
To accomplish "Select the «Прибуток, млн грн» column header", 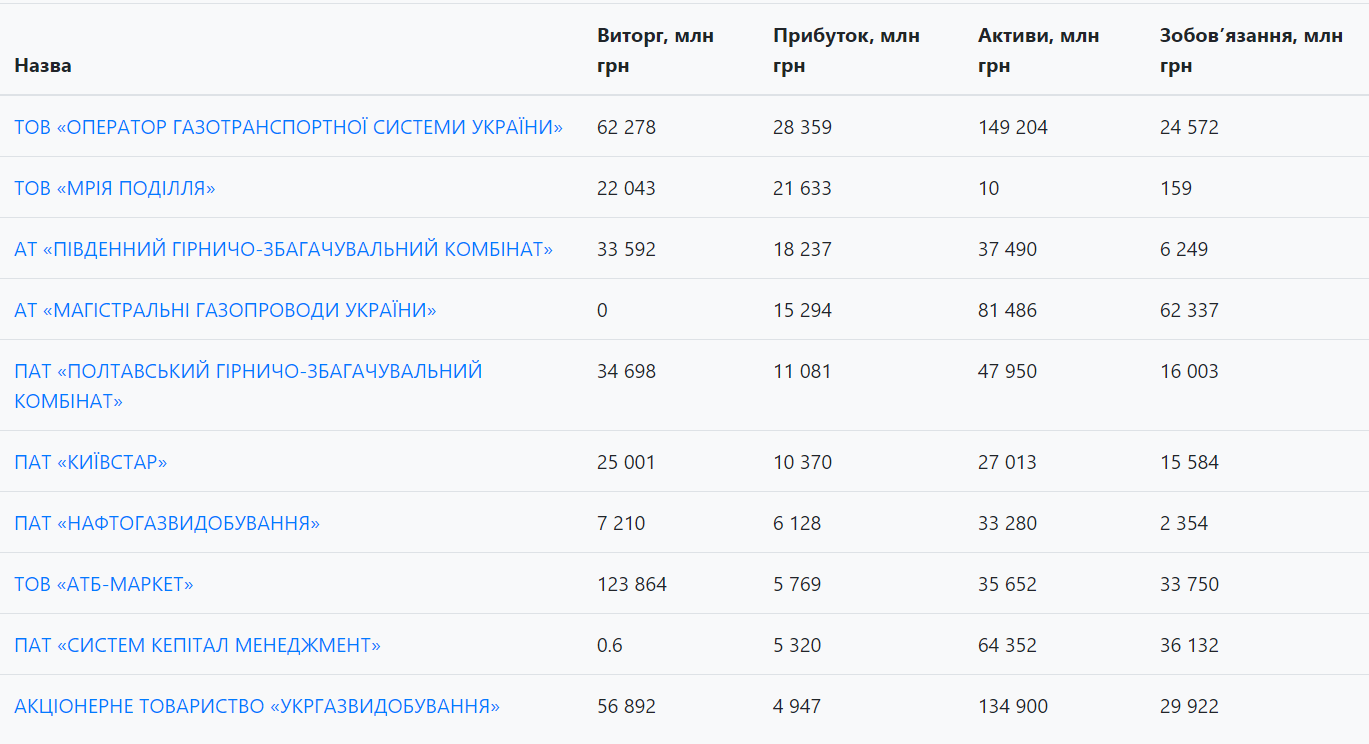I will 846,51.
